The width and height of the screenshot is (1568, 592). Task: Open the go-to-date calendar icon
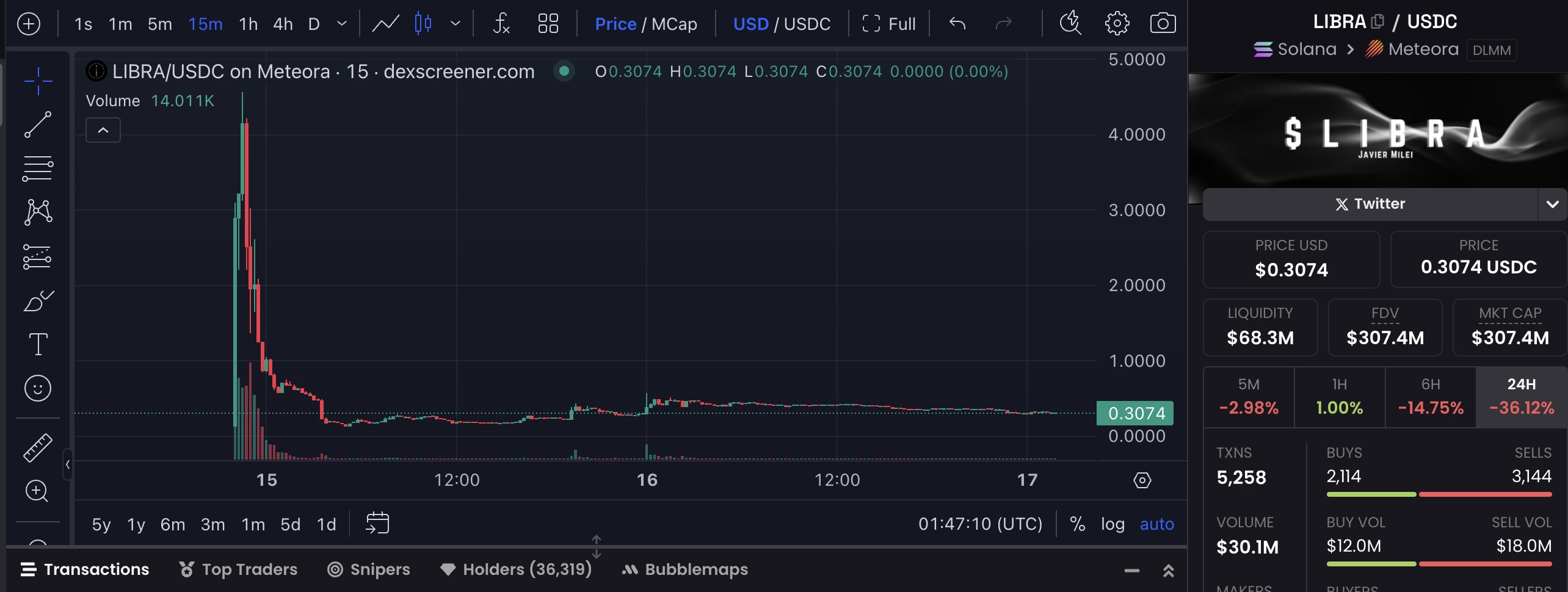tap(377, 524)
